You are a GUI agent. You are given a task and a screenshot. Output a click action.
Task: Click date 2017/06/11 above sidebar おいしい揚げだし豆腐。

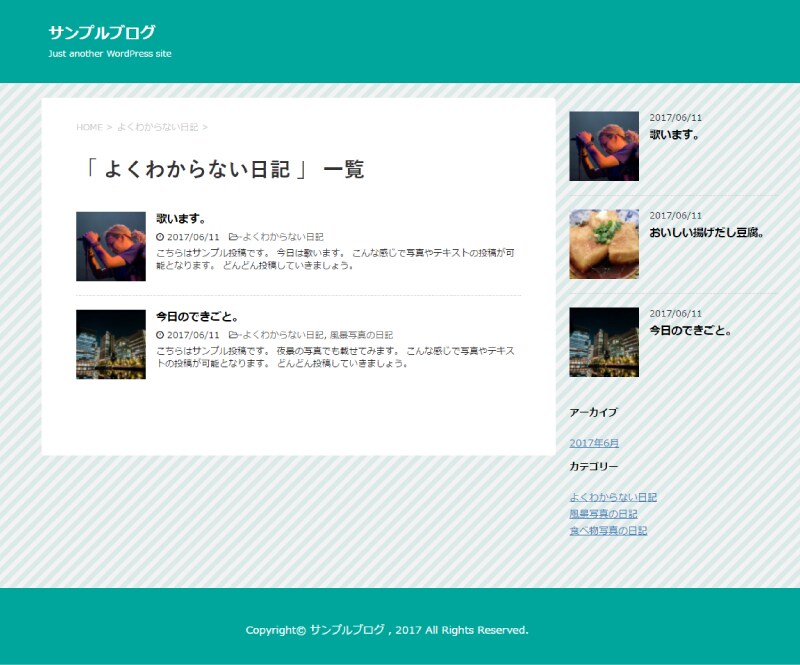(x=676, y=215)
